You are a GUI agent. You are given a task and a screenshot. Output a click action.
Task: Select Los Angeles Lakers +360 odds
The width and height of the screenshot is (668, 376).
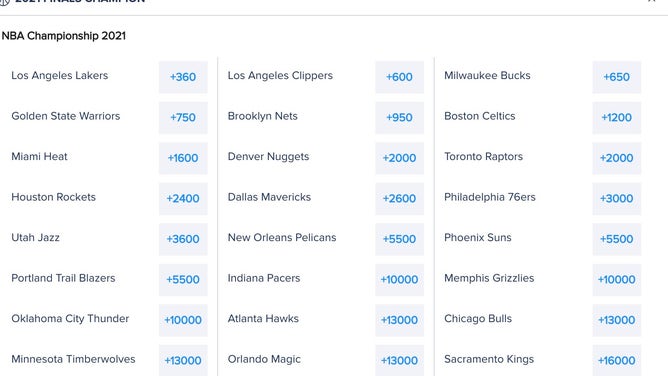[x=183, y=77]
